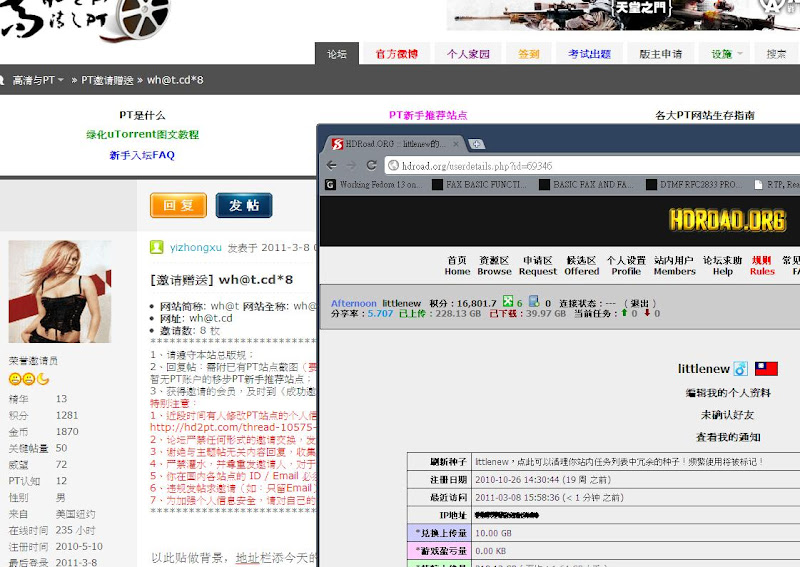The height and width of the screenshot is (567, 800).
Task: Click the blue 发帖 post button
Action: [x=244, y=205]
